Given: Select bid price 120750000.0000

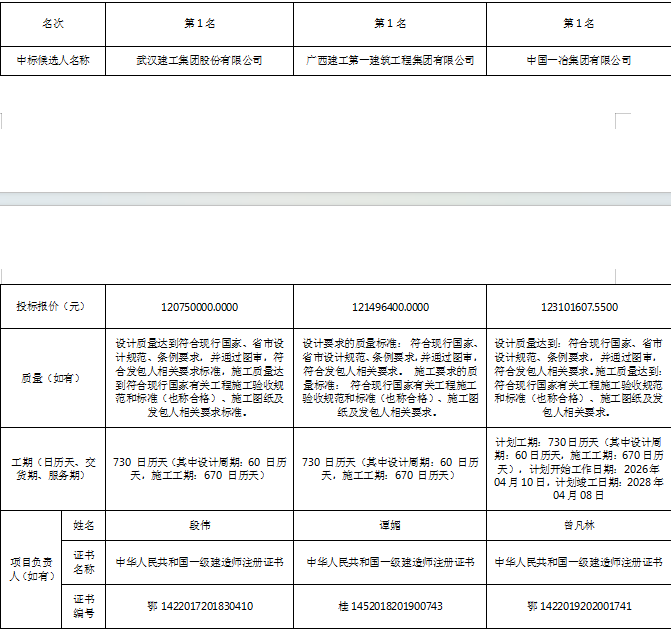Looking at the screenshot, I should (199, 307).
